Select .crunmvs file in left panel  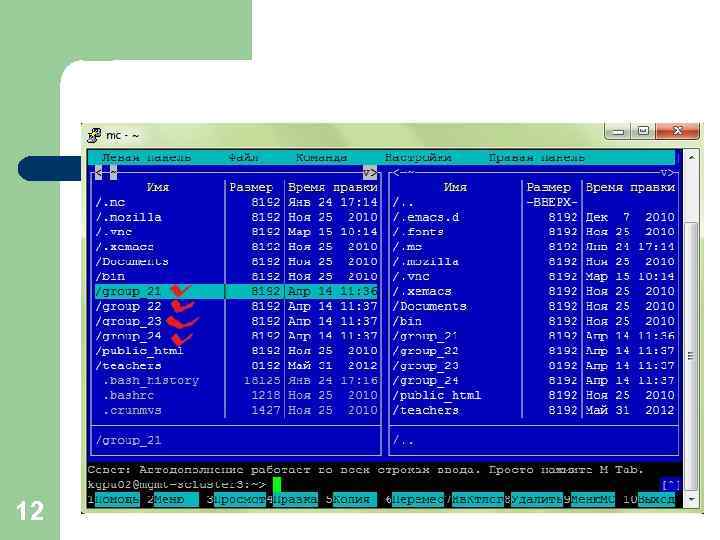click(236, 410)
